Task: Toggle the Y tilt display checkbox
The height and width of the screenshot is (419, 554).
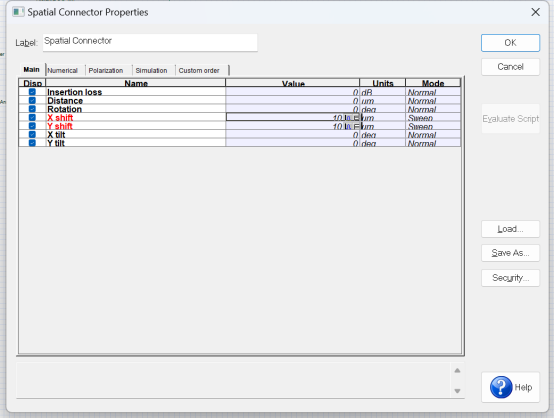Action: [x=32, y=143]
